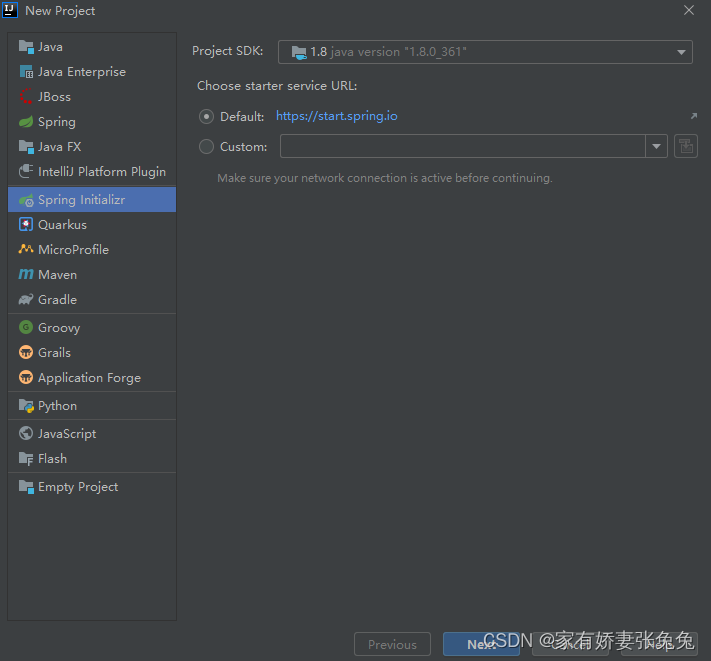Select Spring Initializr in the list
711x661 pixels.
point(92,200)
